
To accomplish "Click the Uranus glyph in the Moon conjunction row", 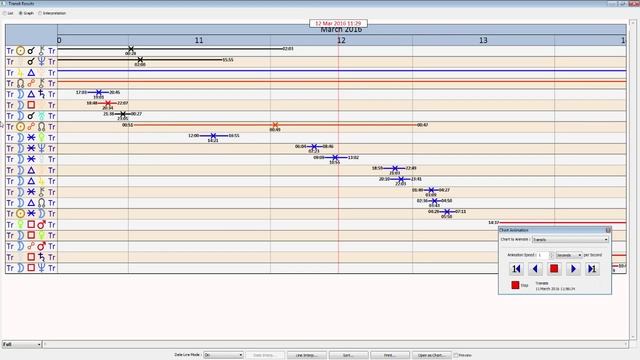I will coord(41,116).
